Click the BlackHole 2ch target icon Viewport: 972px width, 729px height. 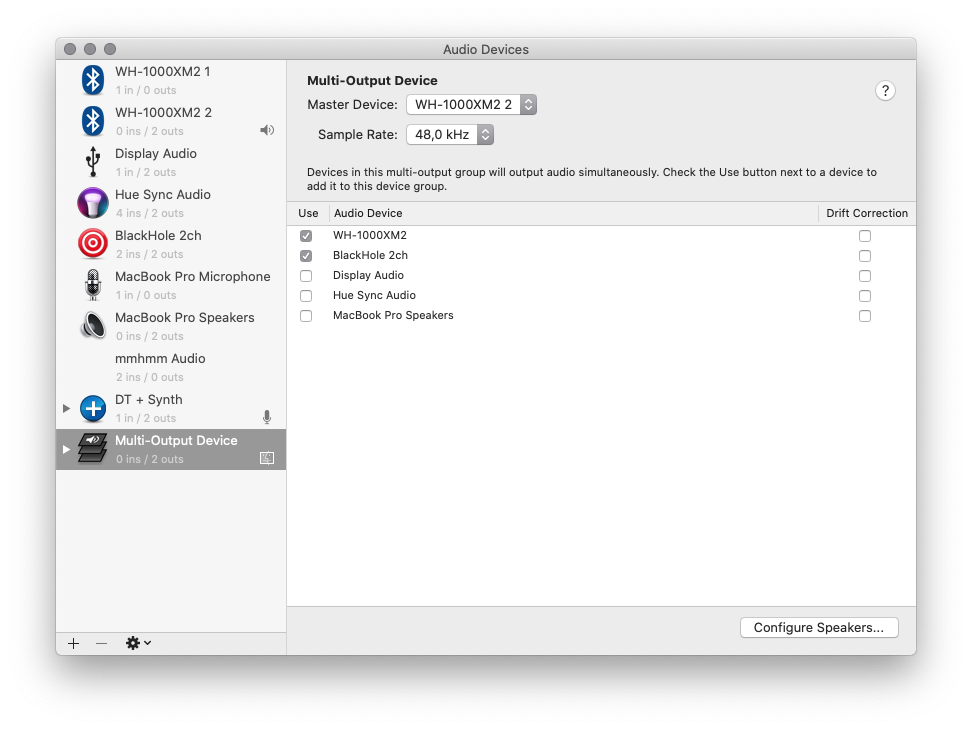93,244
